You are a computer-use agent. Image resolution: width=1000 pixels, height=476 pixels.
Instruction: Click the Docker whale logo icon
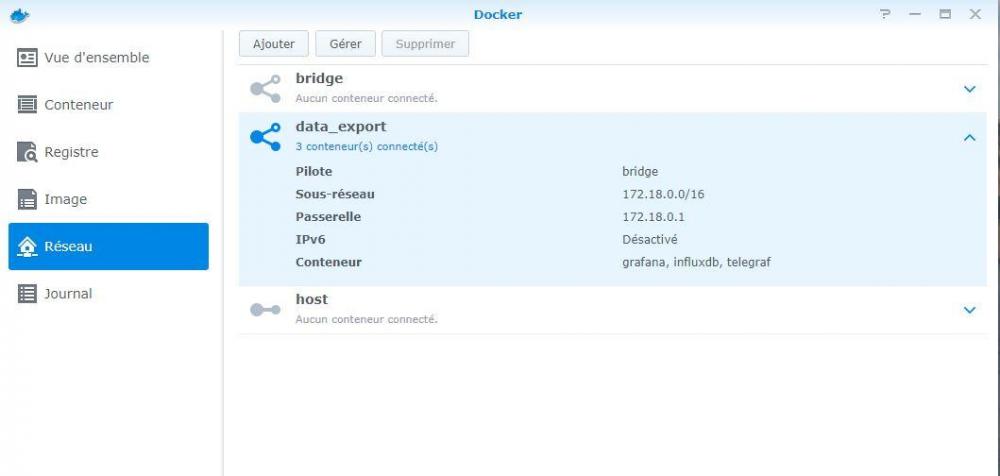[x=20, y=15]
